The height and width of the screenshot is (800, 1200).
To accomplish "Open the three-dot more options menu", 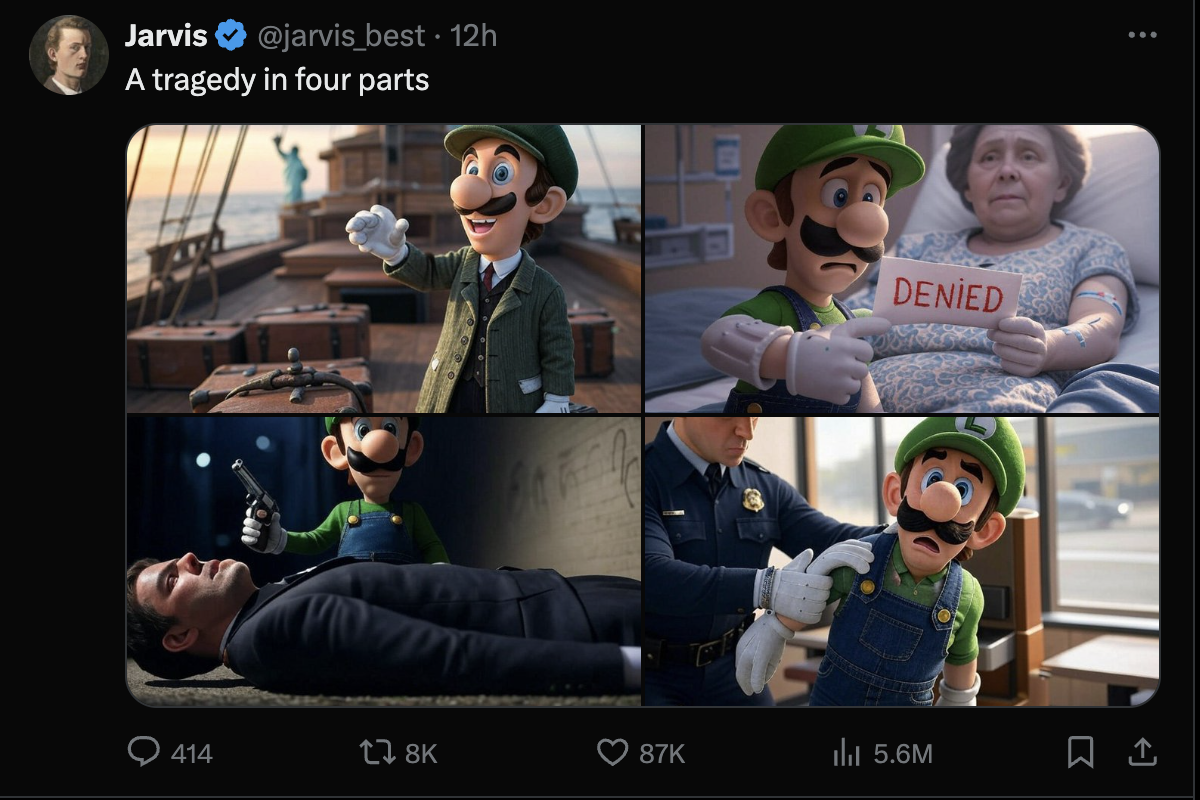I will coord(1141,36).
